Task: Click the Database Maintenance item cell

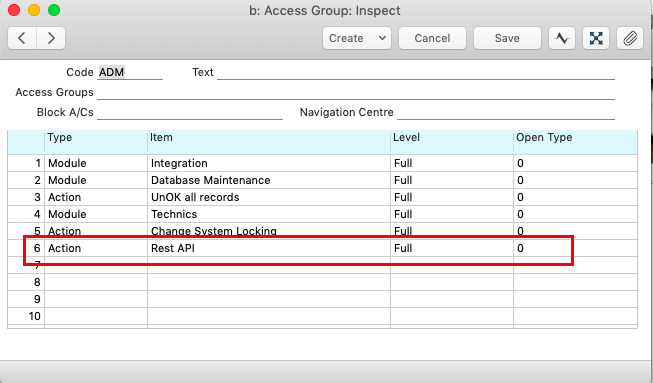Action: click(269, 180)
